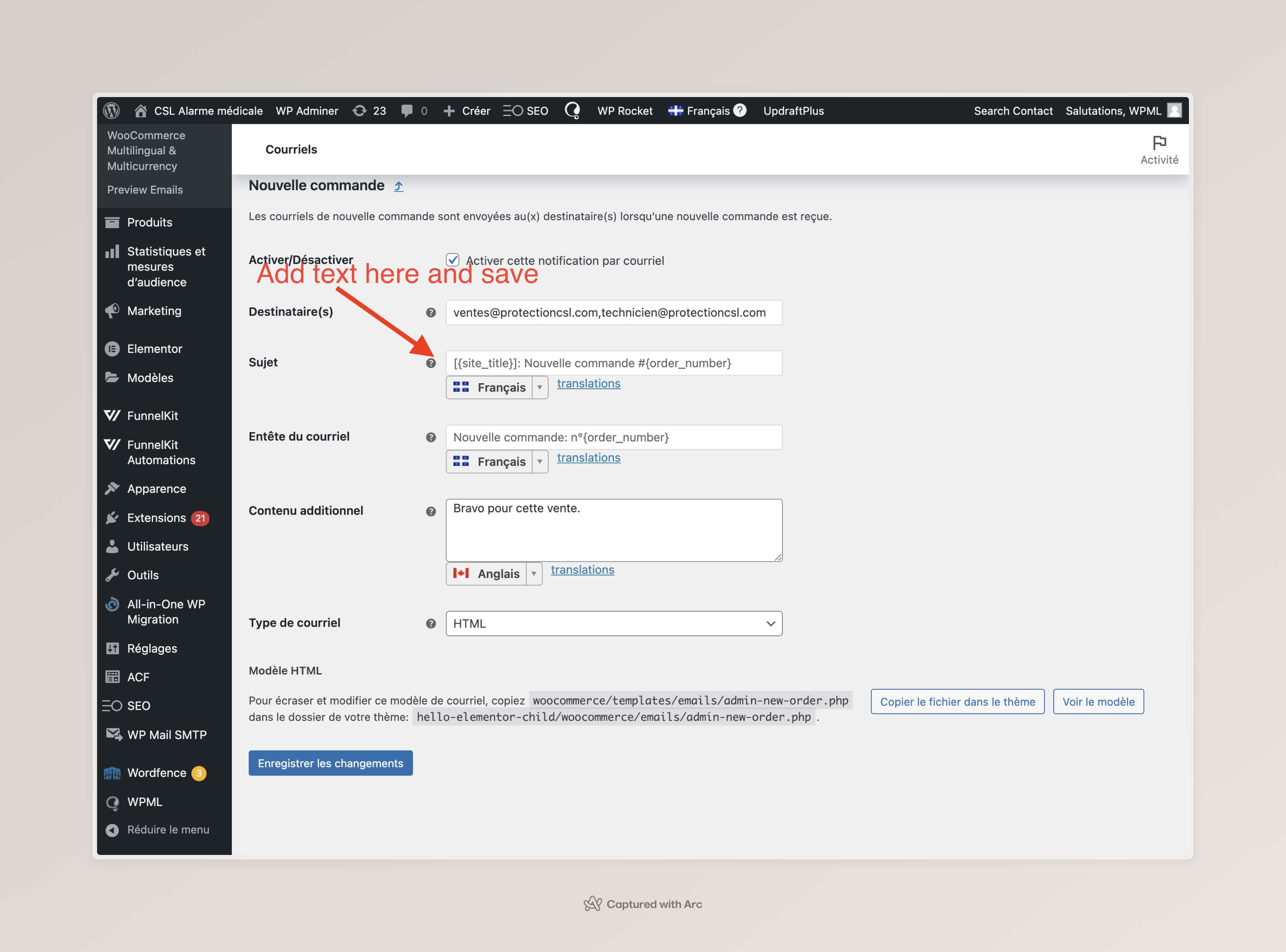This screenshot has height=952, width=1286.
Task: Click Enregistrer les changements button
Action: [331, 763]
